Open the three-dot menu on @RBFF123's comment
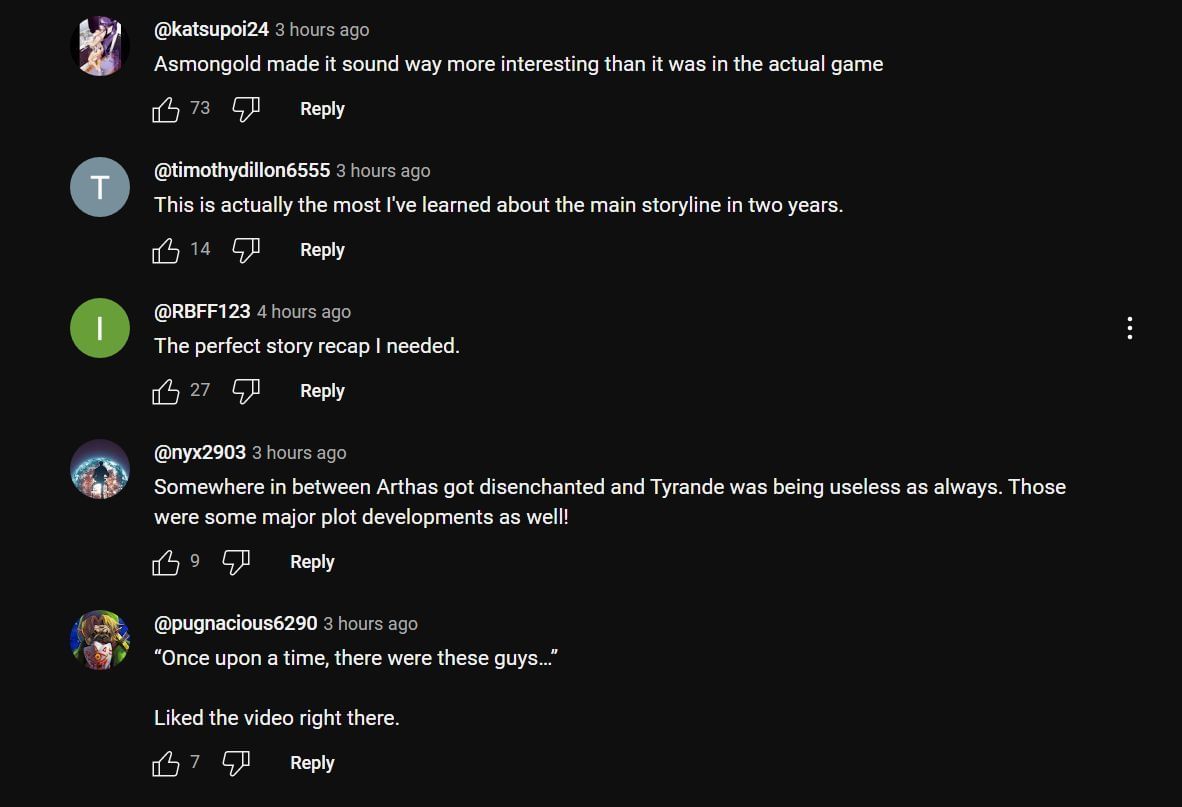This screenshot has width=1182, height=807. [1129, 328]
